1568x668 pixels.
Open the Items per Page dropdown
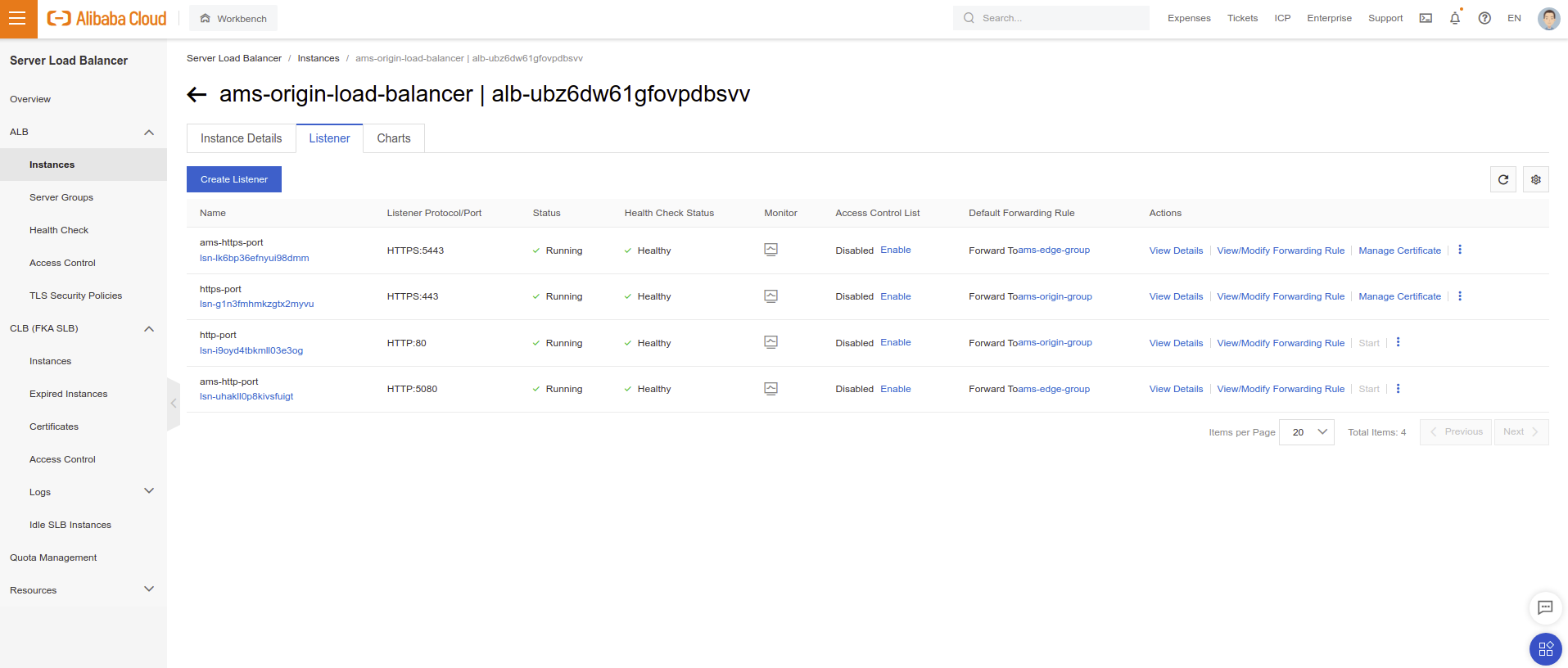click(1307, 432)
